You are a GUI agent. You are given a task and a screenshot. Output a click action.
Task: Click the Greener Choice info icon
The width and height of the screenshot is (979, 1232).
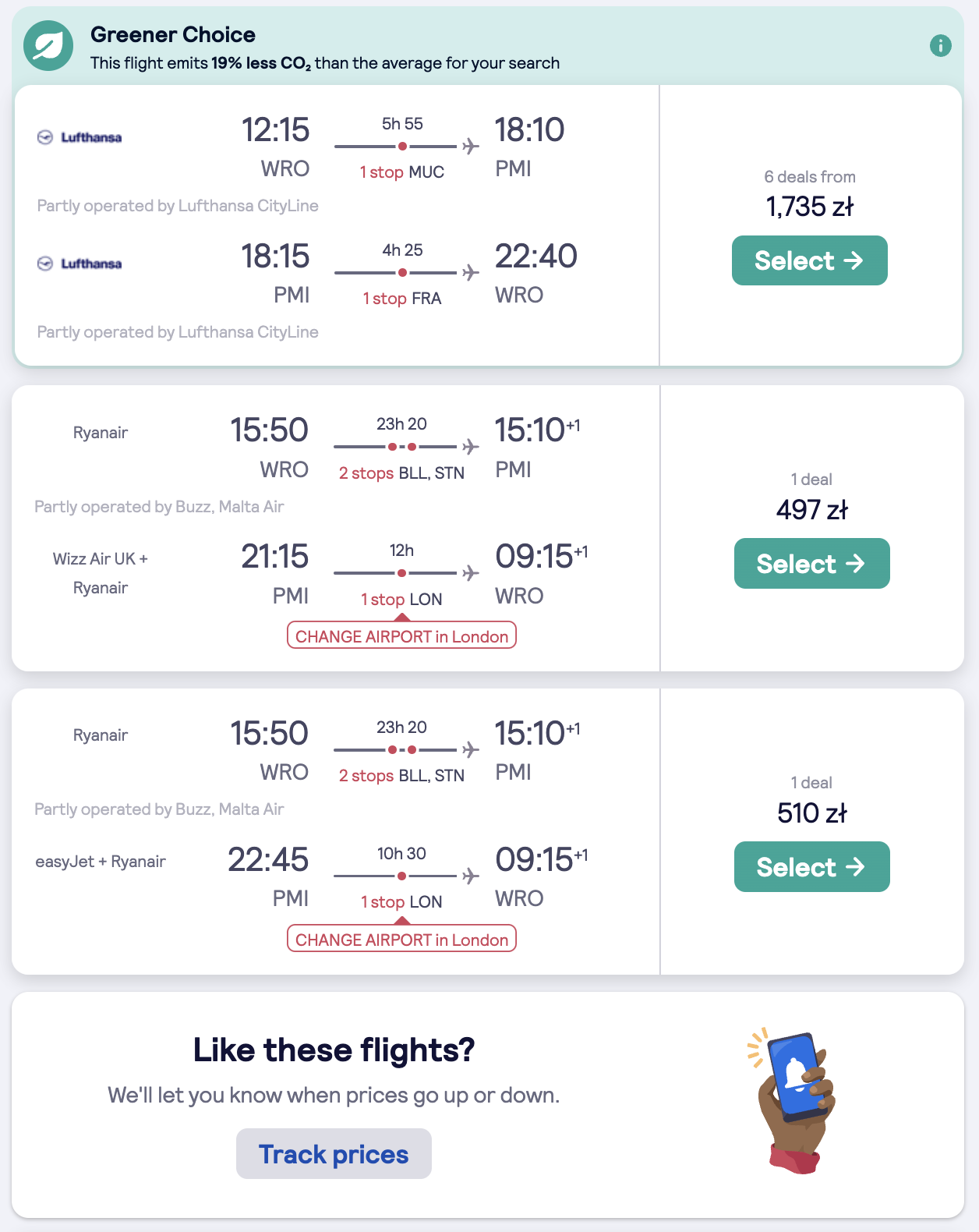[x=940, y=46]
